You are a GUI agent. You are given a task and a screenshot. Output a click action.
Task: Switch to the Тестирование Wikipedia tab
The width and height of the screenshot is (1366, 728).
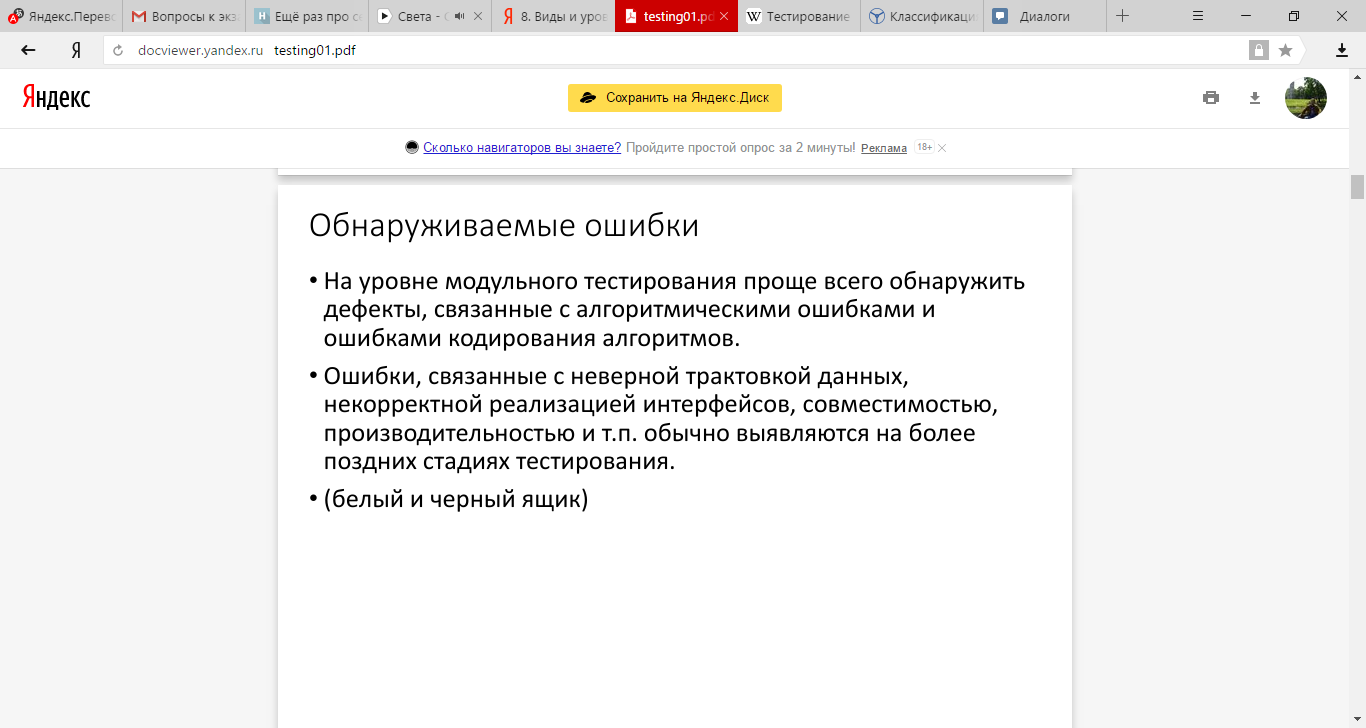800,16
